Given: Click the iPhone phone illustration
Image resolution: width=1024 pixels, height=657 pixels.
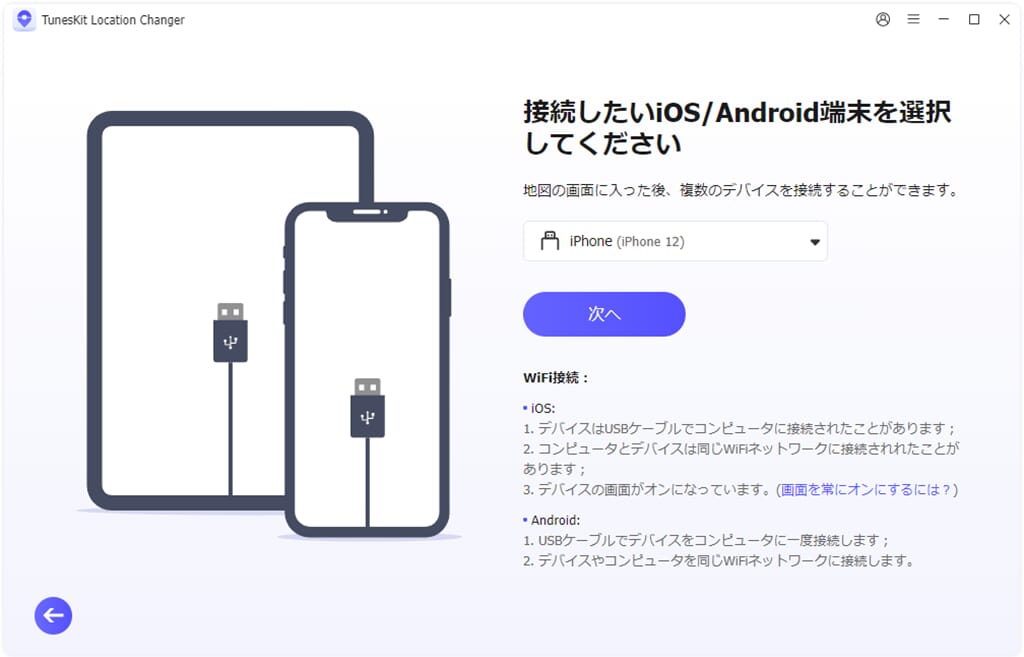Looking at the screenshot, I should click(368, 370).
